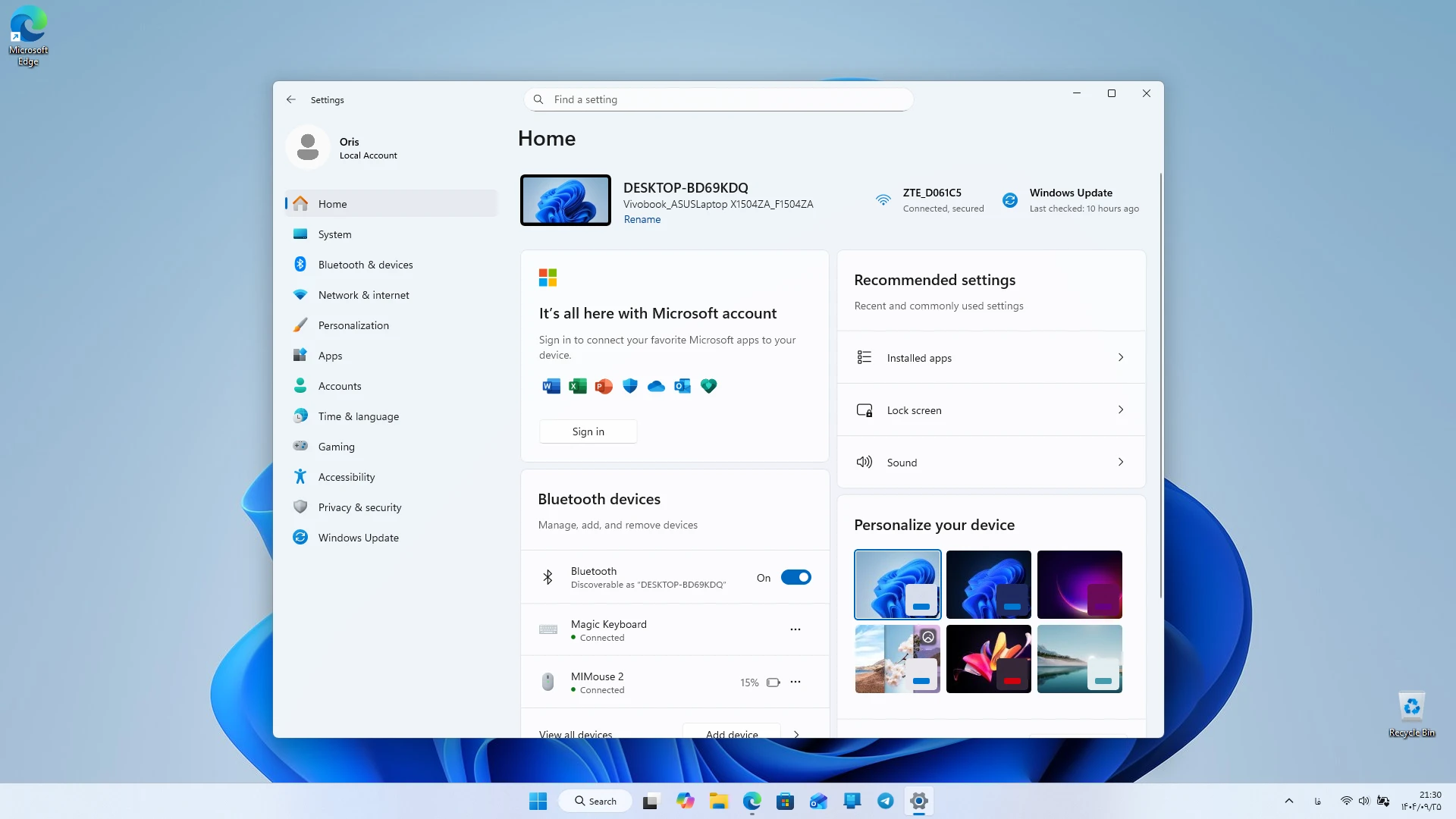The image size is (1456, 819).
Task: Open MIMouse 2 more options menu
Action: point(795,682)
